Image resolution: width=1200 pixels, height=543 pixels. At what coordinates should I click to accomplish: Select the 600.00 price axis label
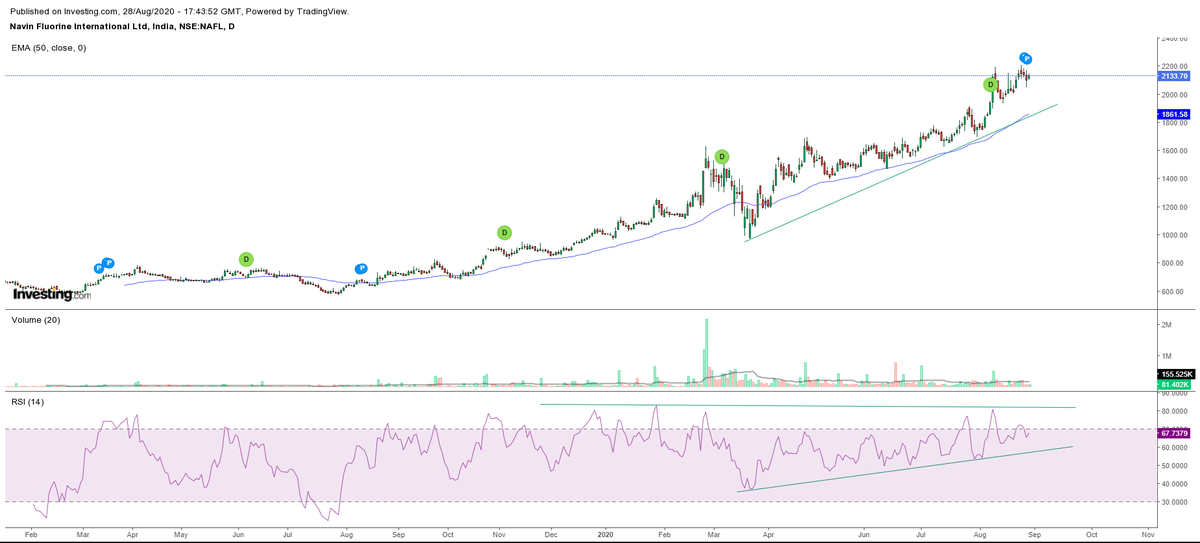1174,291
